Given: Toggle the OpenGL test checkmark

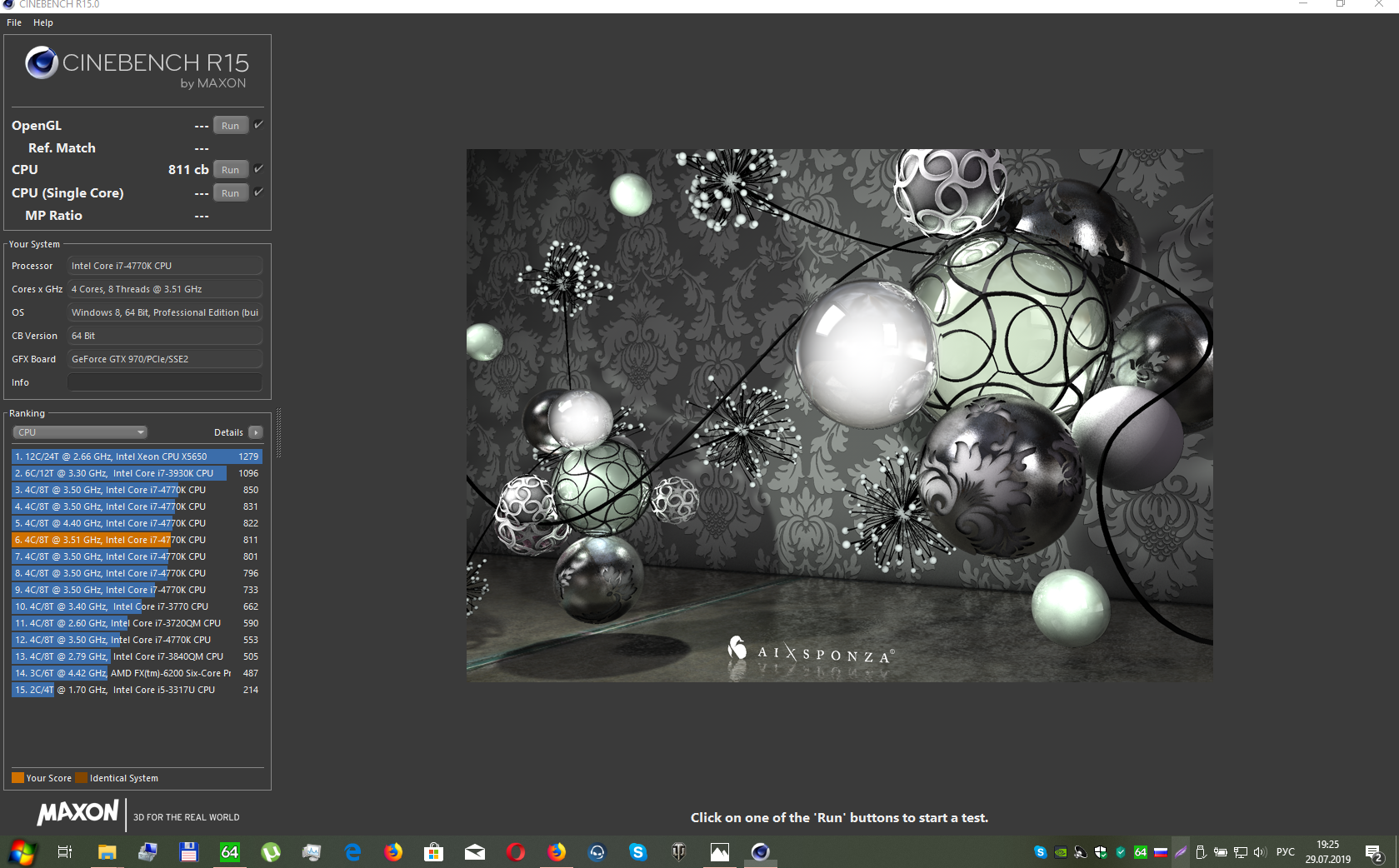Looking at the screenshot, I should [x=258, y=125].
